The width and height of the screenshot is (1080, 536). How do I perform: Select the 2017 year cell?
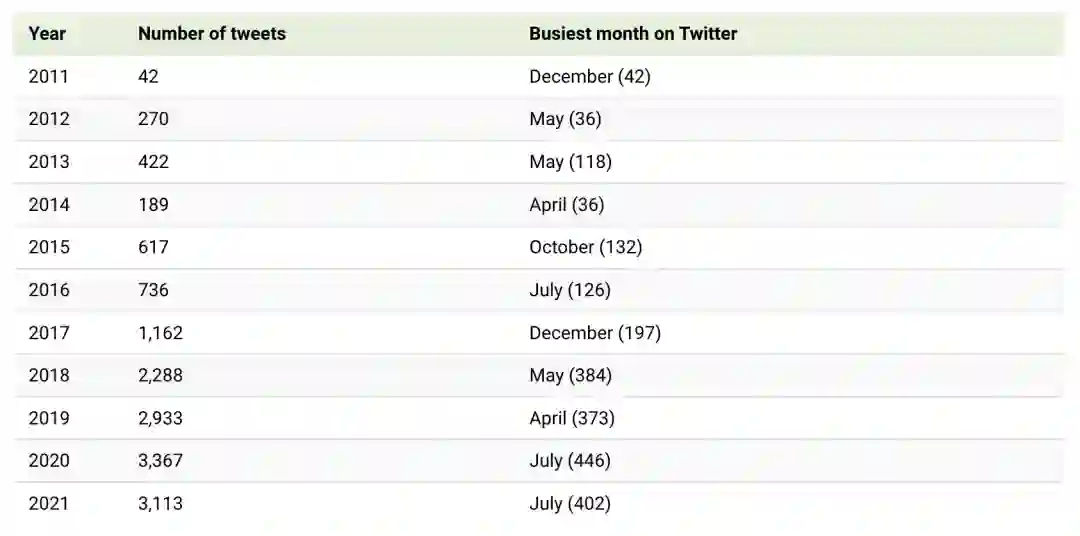click(x=49, y=333)
